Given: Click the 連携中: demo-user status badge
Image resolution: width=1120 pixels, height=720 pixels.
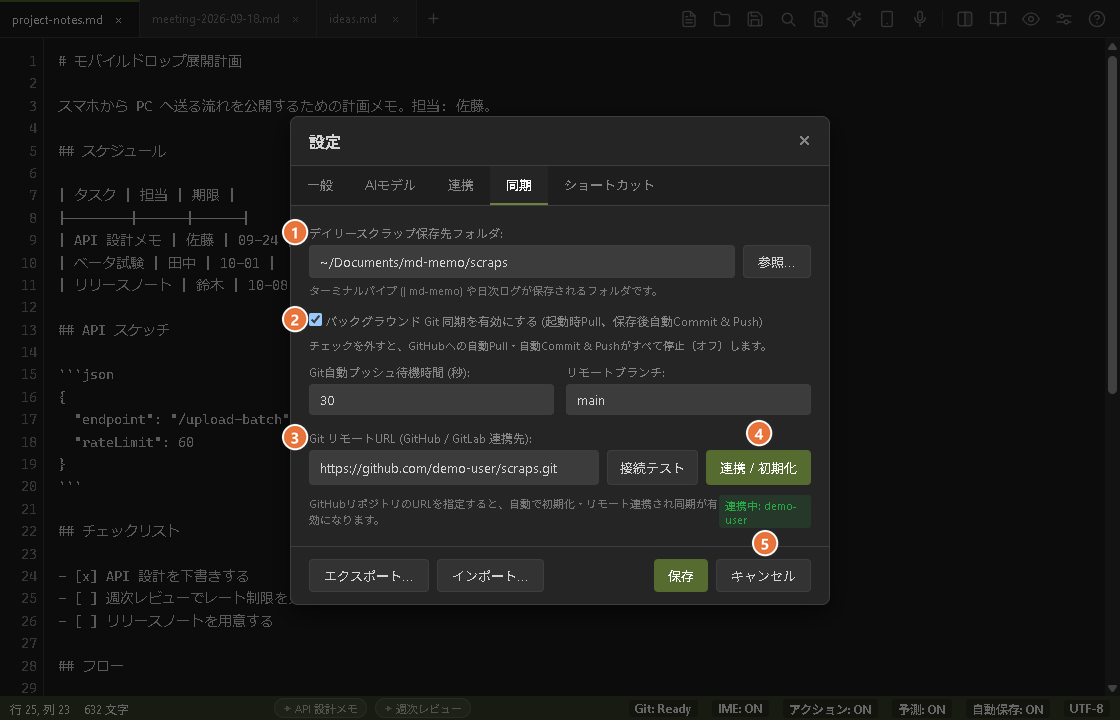Looking at the screenshot, I should [x=764, y=512].
